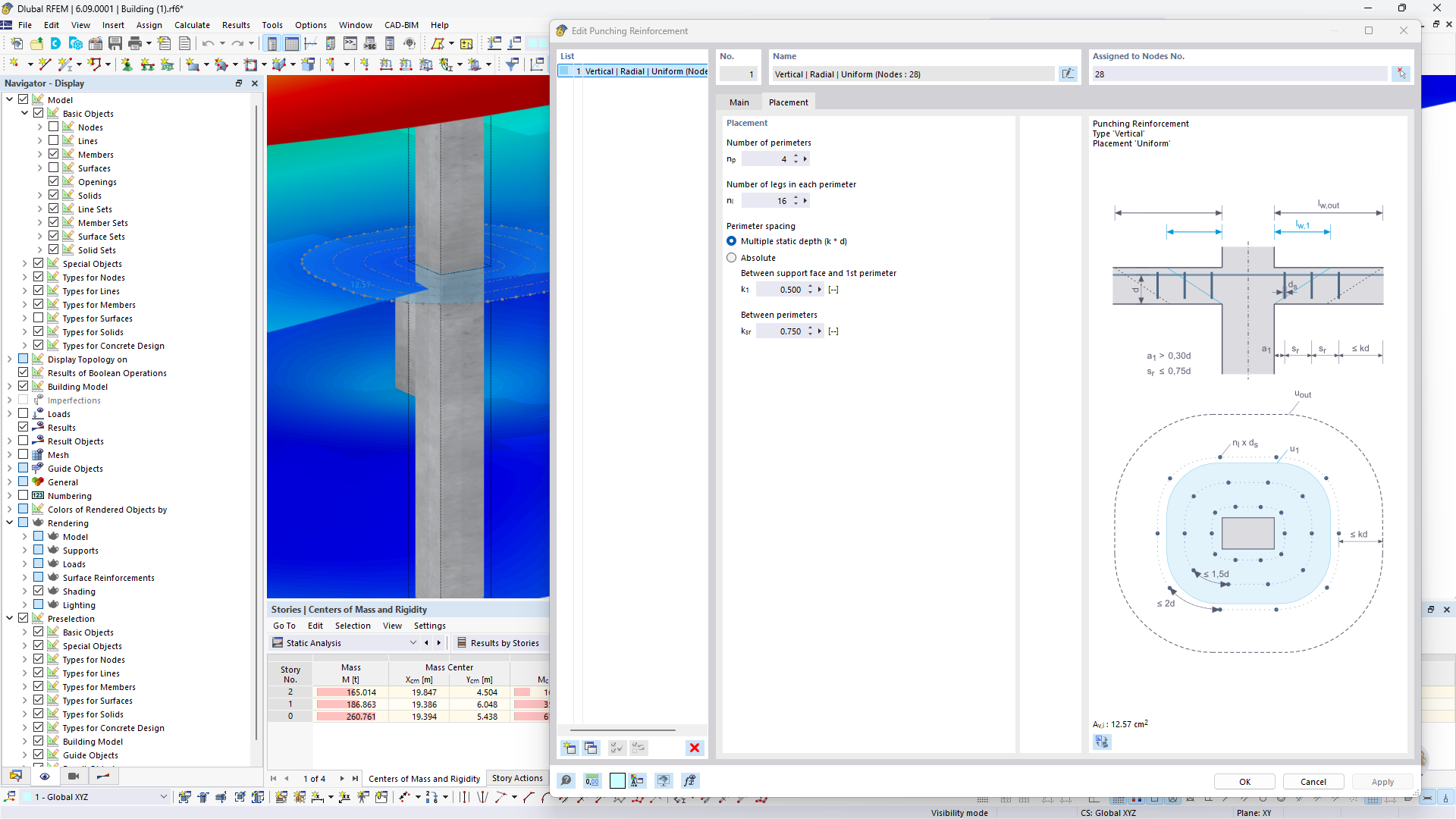Click the copy reinforcement layout icon
The image size is (1456, 819).
(x=592, y=747)
